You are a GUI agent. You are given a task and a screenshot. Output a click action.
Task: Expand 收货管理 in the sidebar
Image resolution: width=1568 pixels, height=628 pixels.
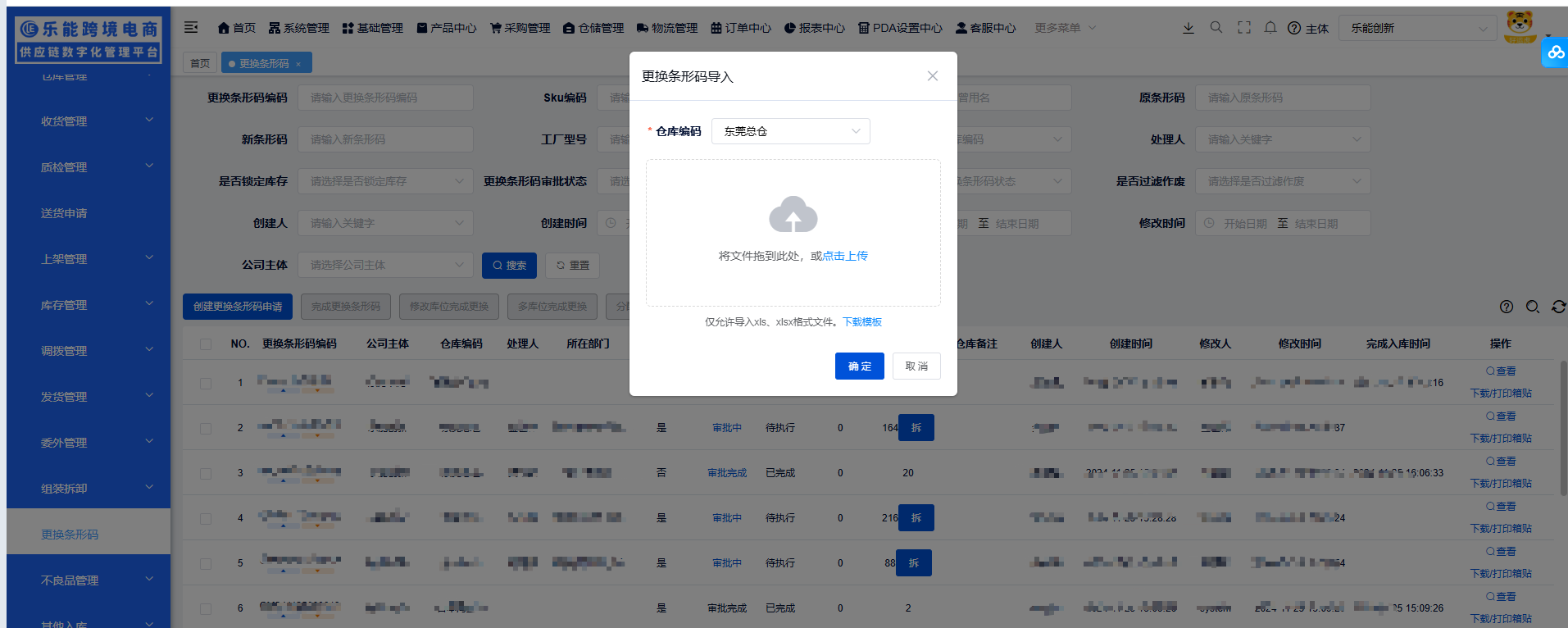[89, 121]
